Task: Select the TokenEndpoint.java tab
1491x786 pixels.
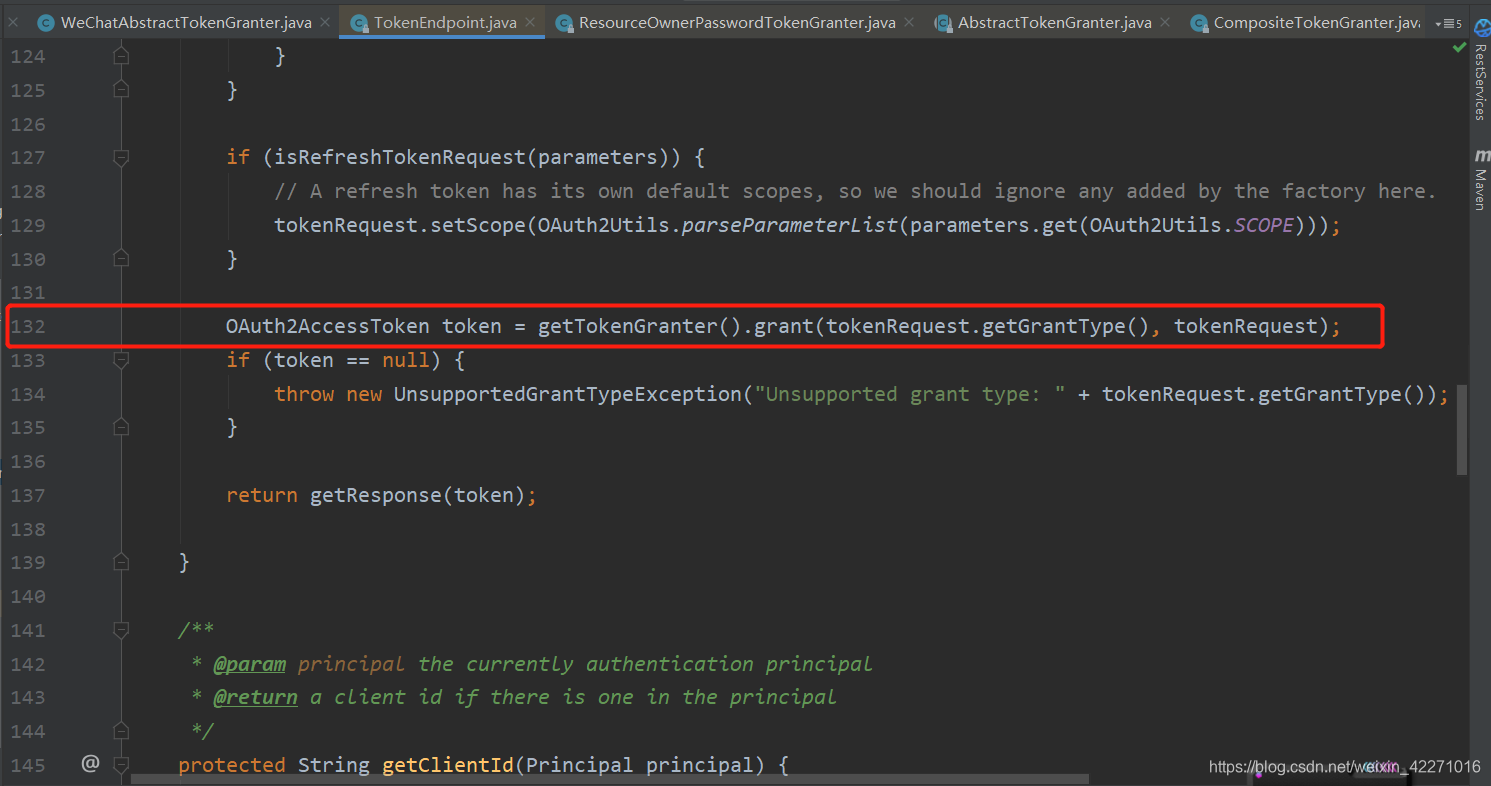Action: (445, 22)
